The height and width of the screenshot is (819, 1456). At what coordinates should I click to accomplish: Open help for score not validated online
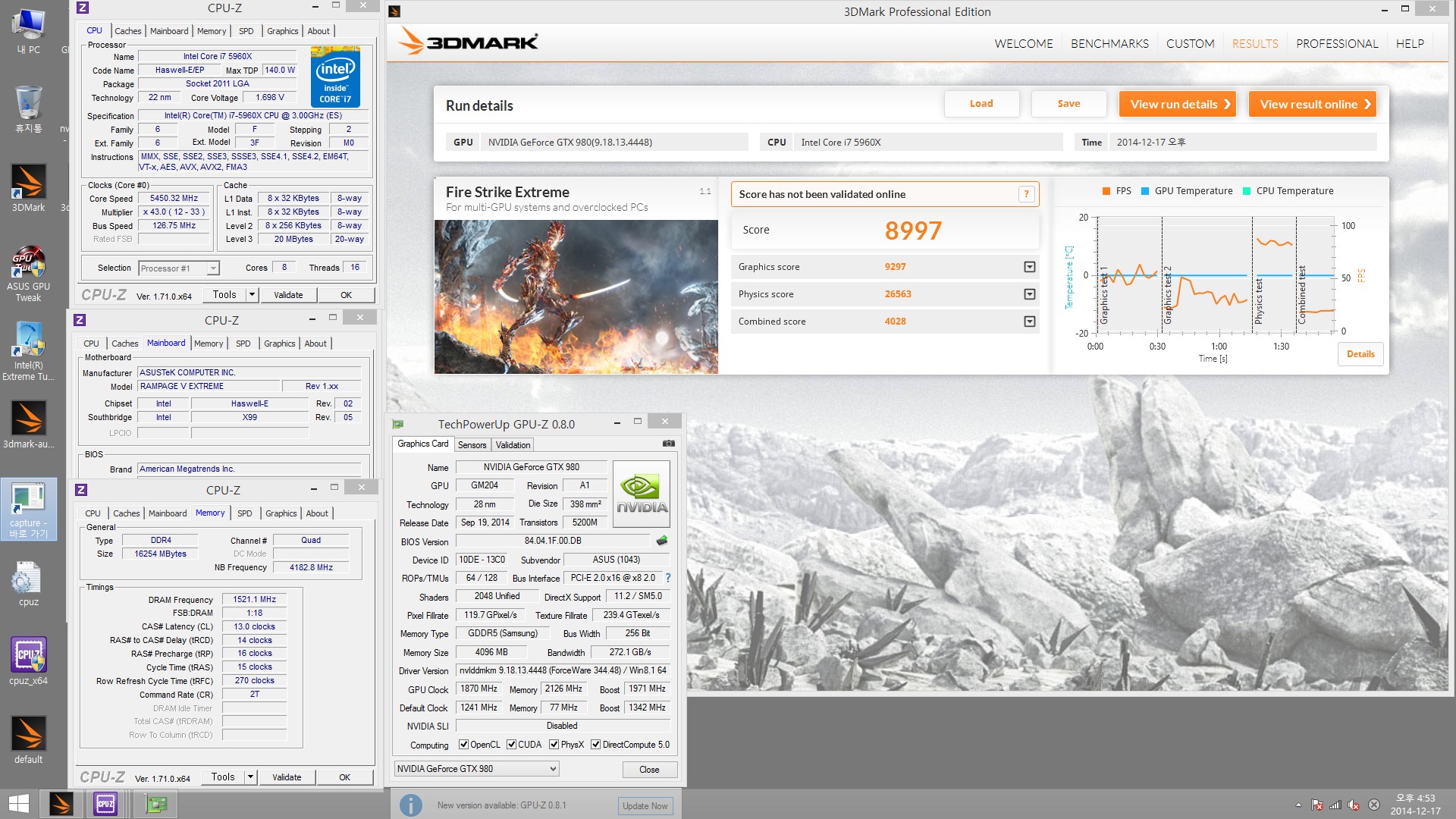point(1026,194)
